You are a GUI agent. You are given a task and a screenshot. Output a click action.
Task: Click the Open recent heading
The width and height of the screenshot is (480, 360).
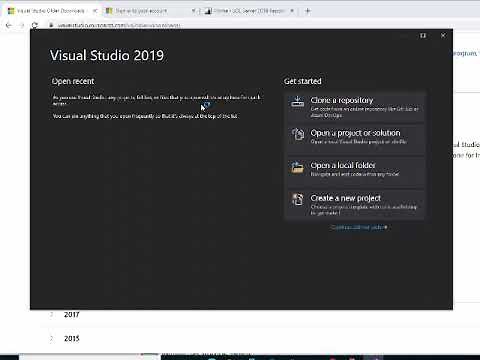click(x=73, y=81)
